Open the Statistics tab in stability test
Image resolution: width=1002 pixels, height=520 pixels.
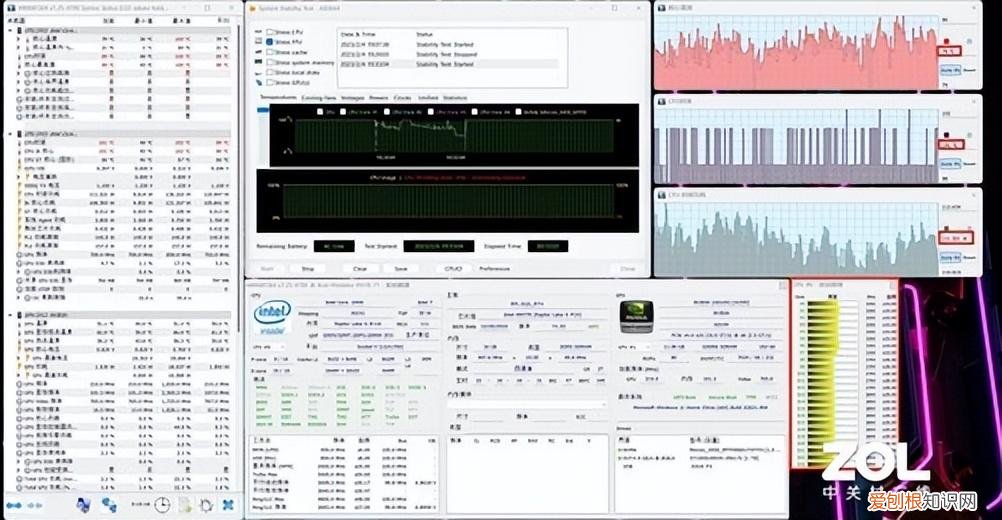click(455, 98)
